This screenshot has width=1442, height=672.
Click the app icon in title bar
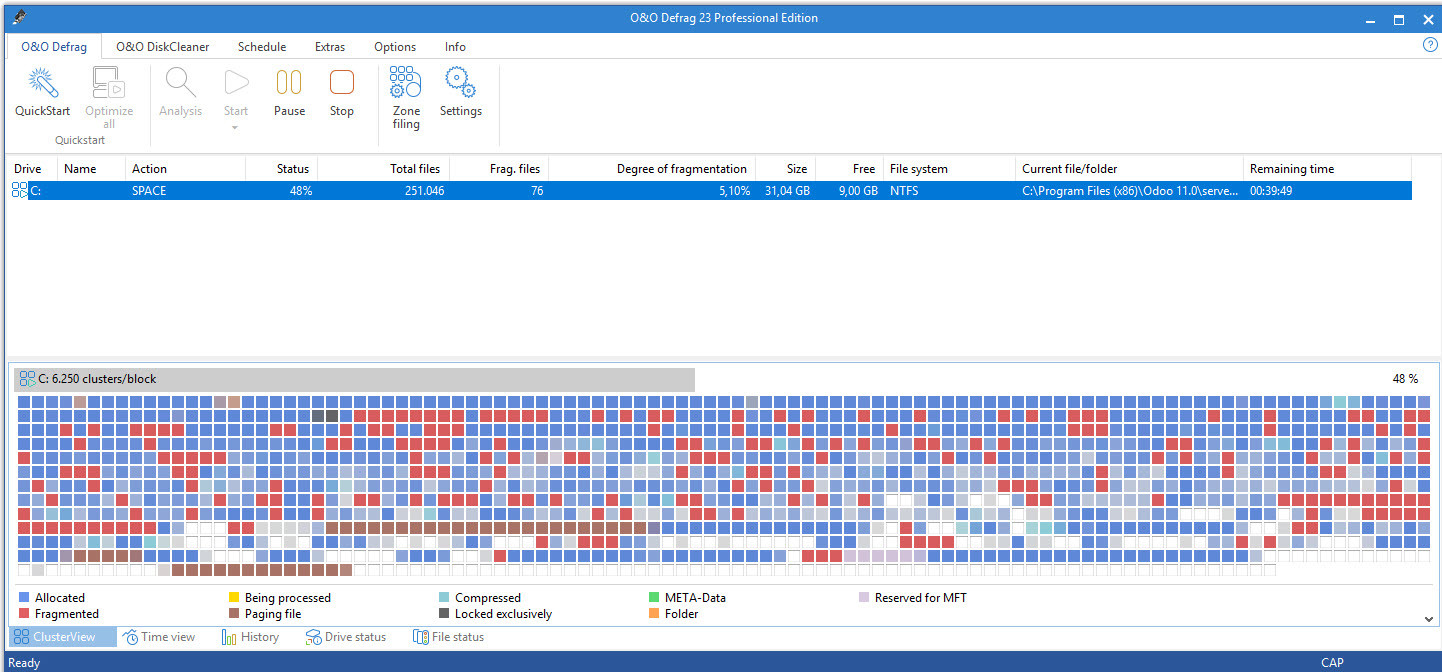pyautogui.click(x=18, y=18)
